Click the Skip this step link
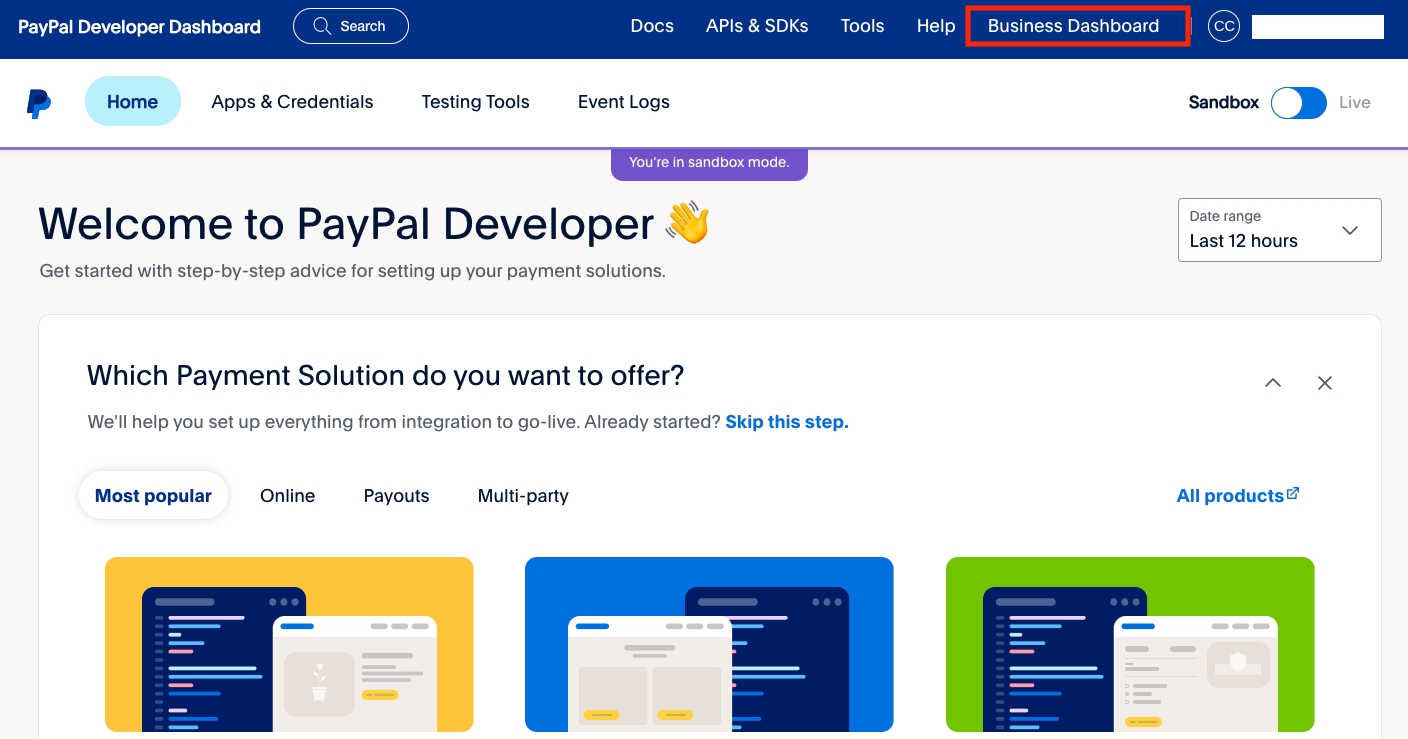 click(x=786, y=422)
